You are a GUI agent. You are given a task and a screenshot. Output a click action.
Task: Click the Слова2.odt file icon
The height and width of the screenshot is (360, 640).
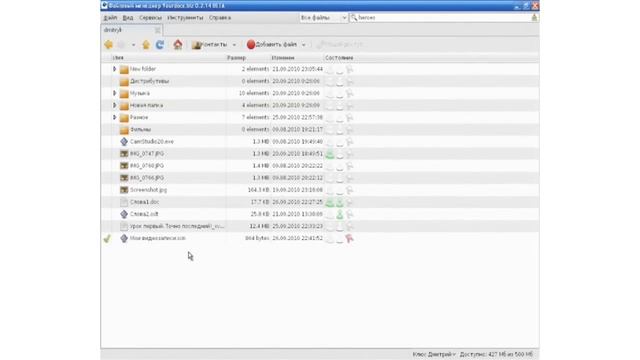(x=124, y=214)
